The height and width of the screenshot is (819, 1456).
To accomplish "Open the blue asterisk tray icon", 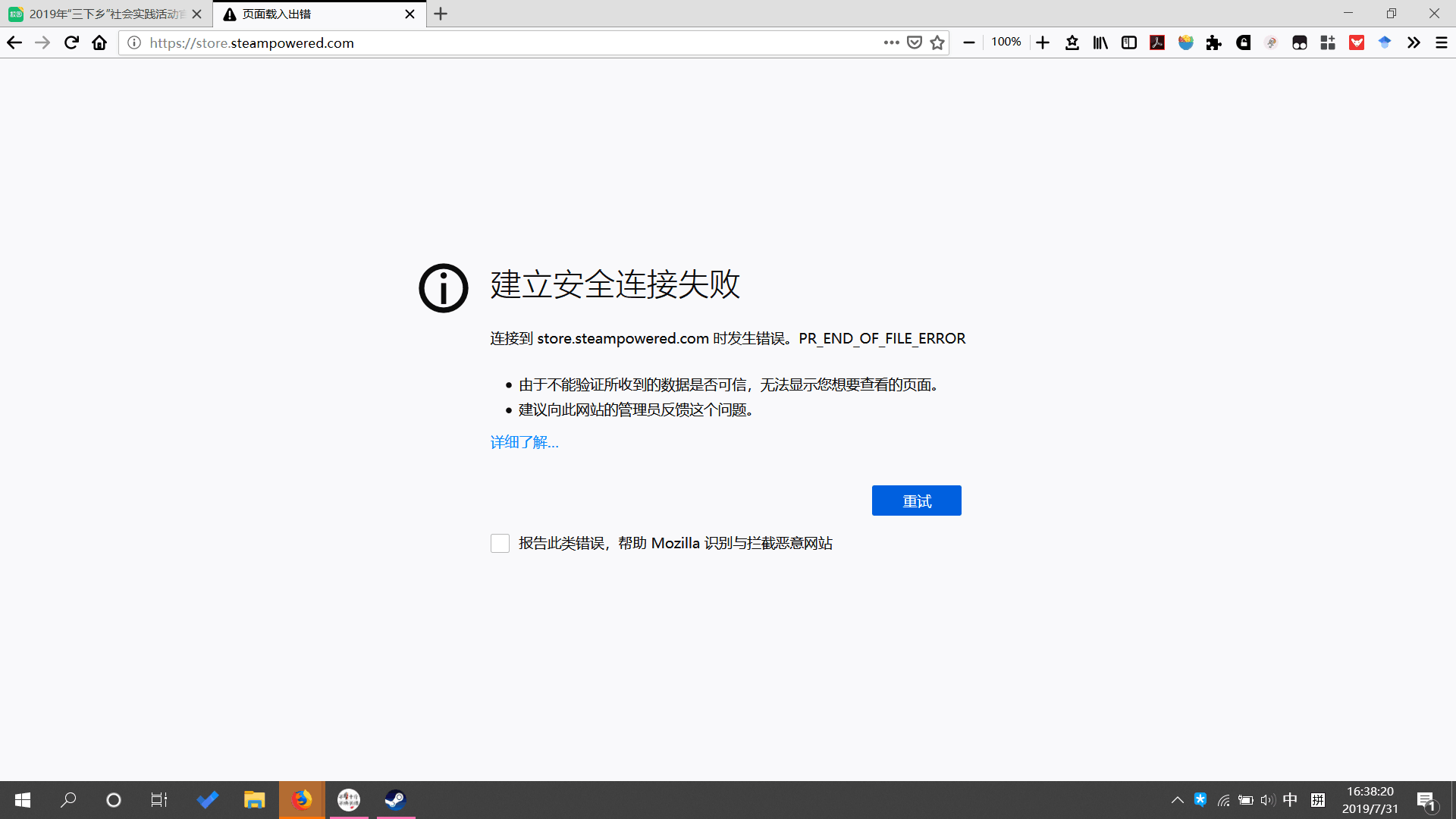I will 1200,800.
